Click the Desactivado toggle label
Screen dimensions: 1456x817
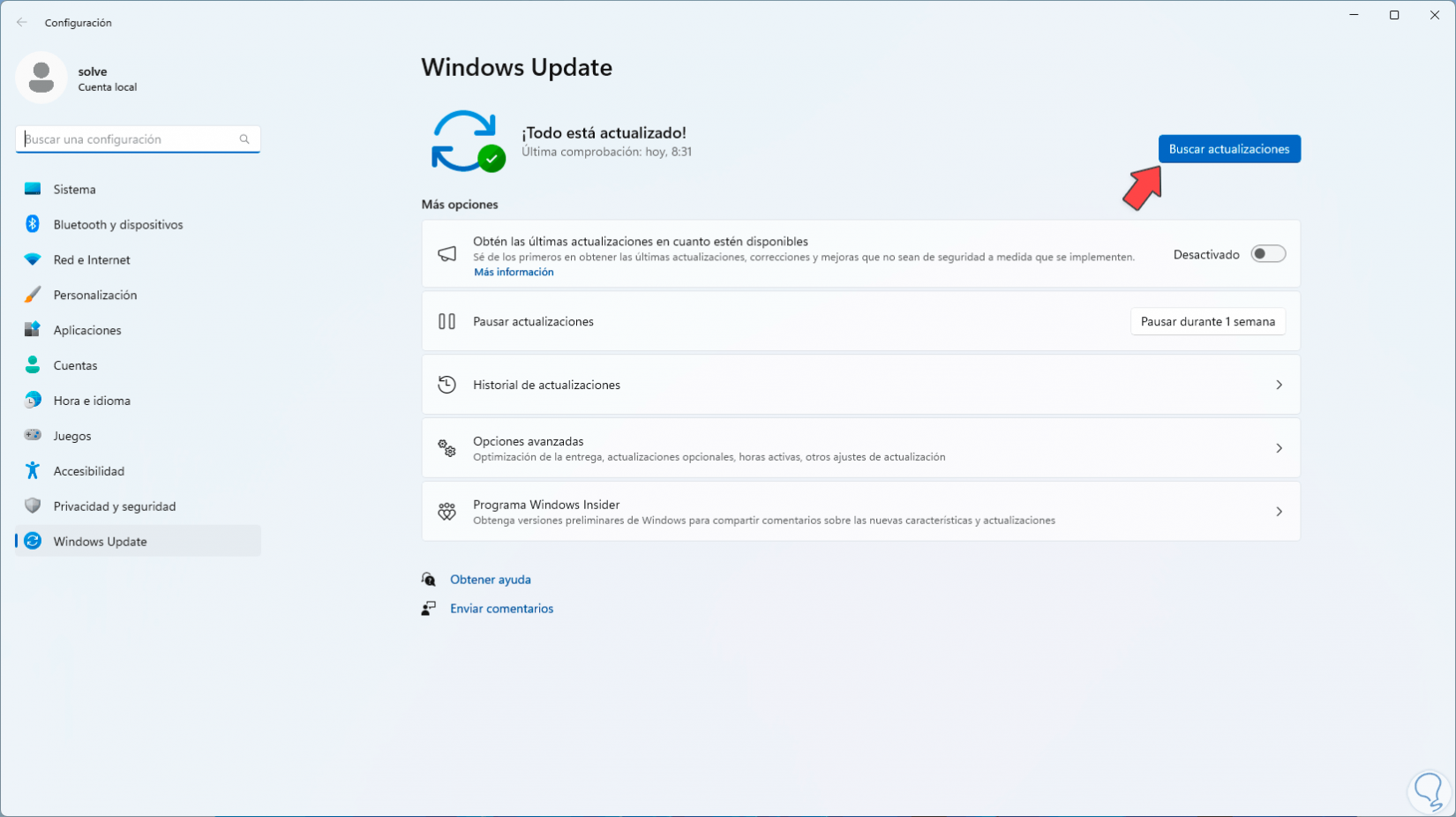click(x=1206, y=254)
